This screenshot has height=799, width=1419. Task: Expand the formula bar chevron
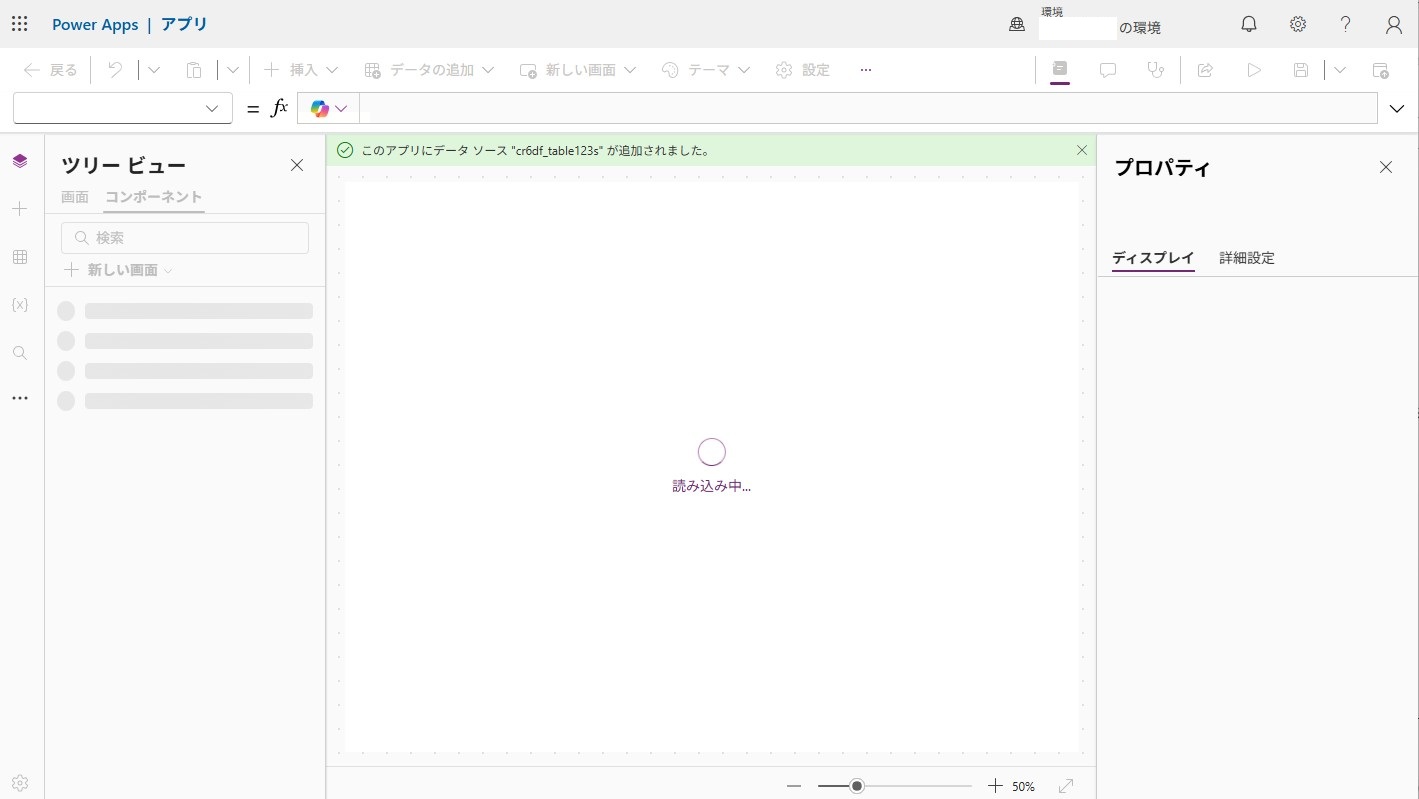[x=1397, y=109]
